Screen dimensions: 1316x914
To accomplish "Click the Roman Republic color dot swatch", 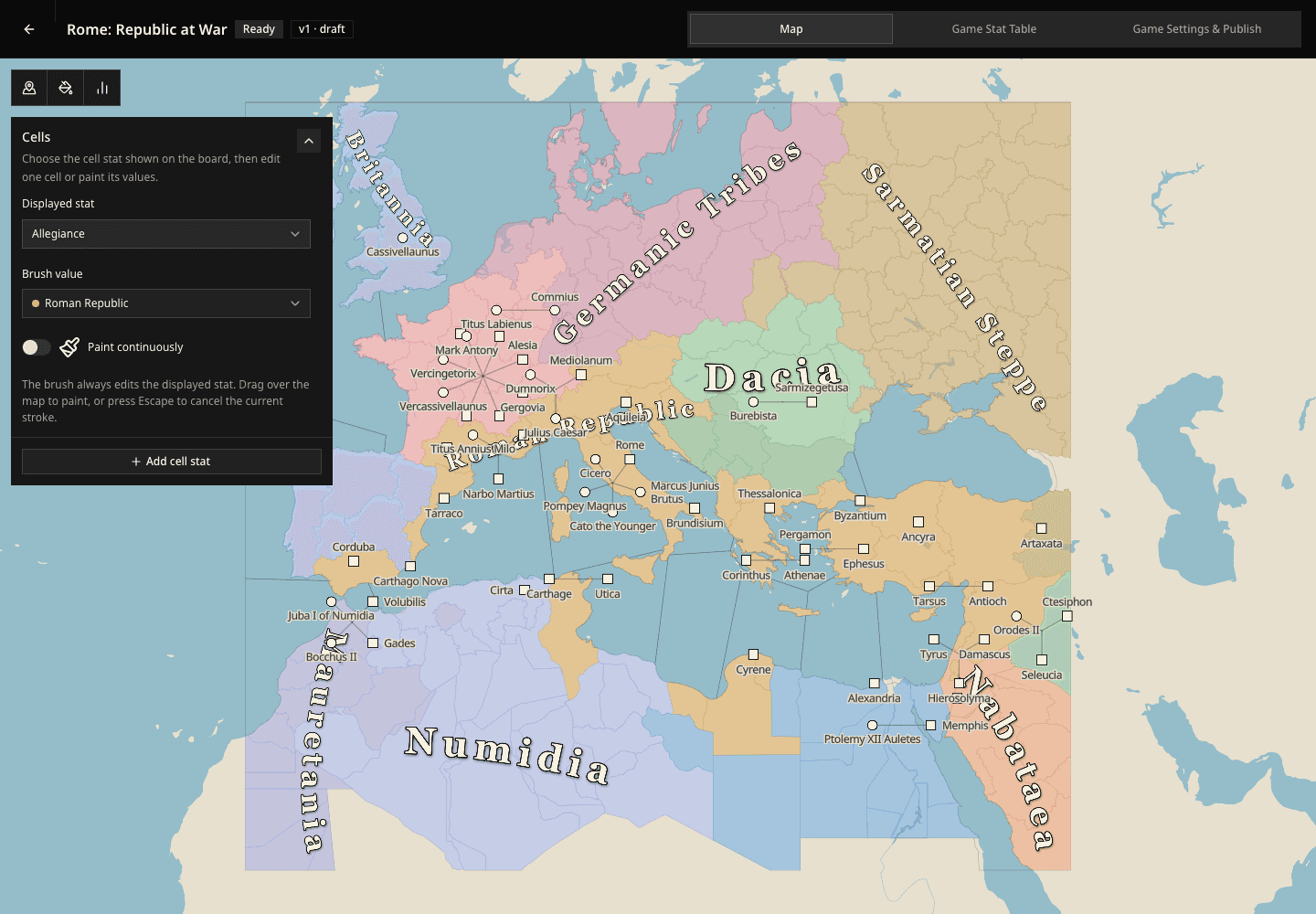I will pos(36,303).
